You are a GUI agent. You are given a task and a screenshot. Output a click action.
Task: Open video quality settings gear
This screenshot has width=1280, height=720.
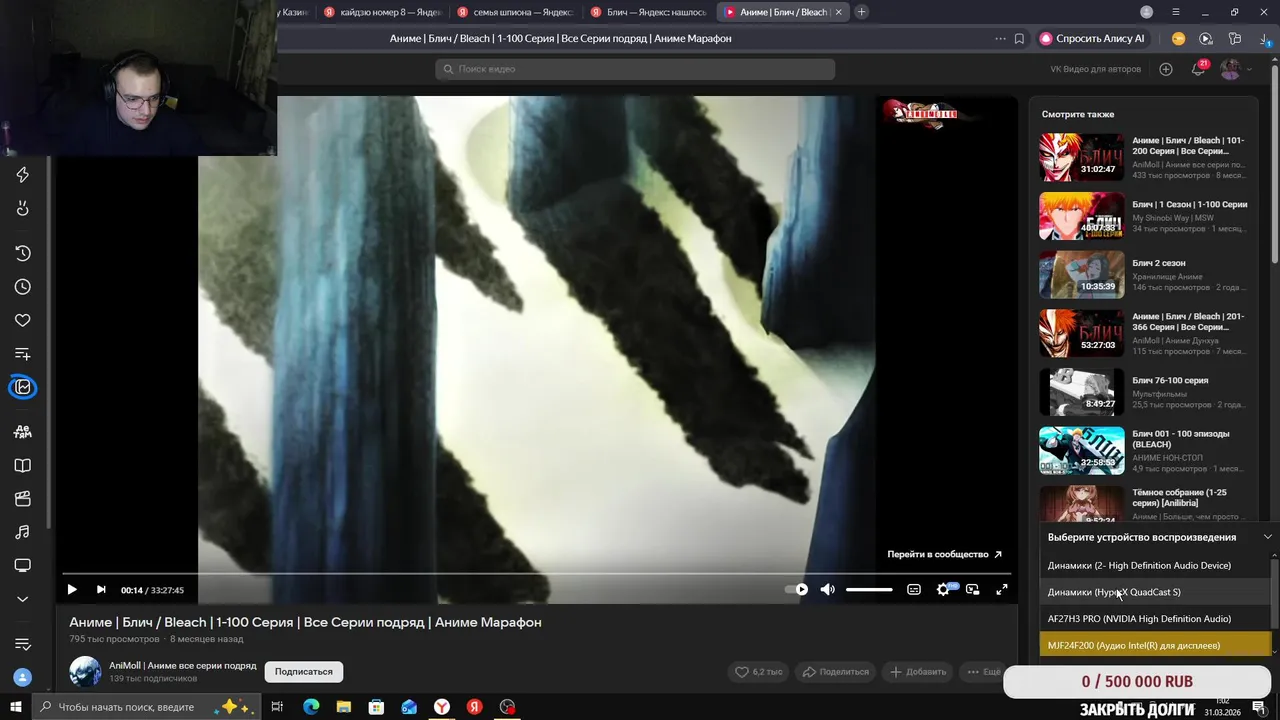coord(943,590)
